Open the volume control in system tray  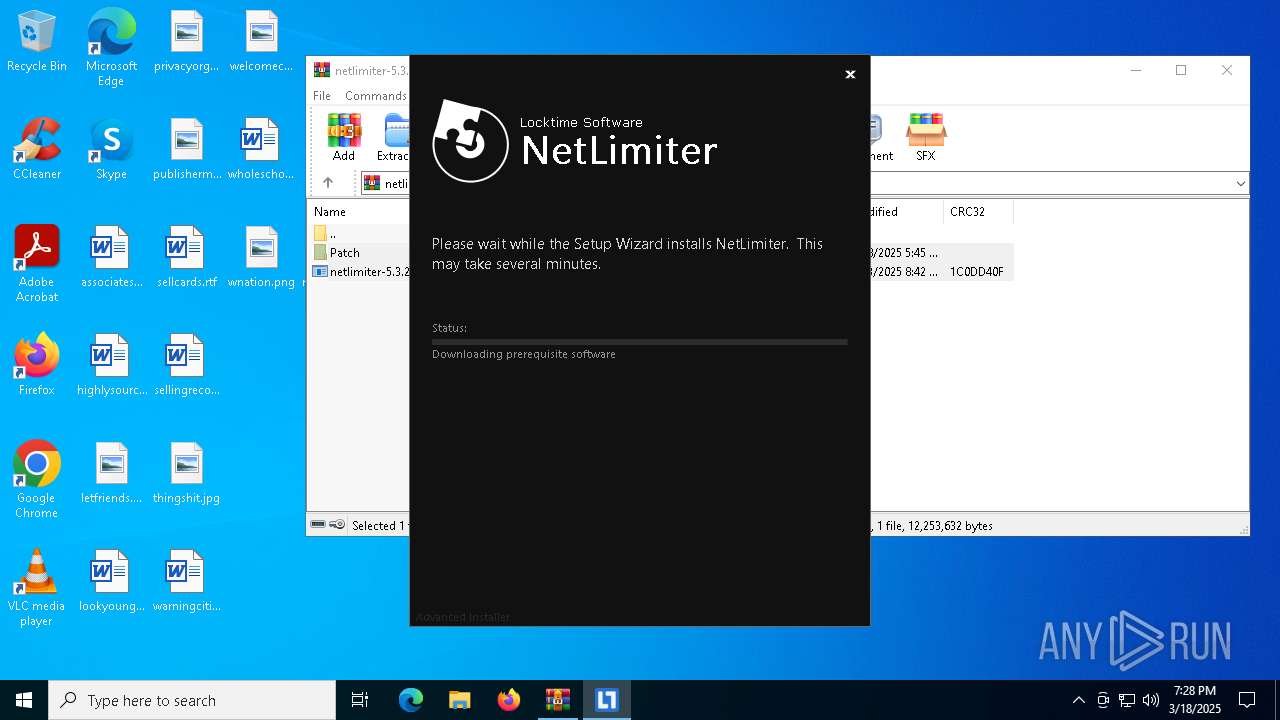(1151, 700)
